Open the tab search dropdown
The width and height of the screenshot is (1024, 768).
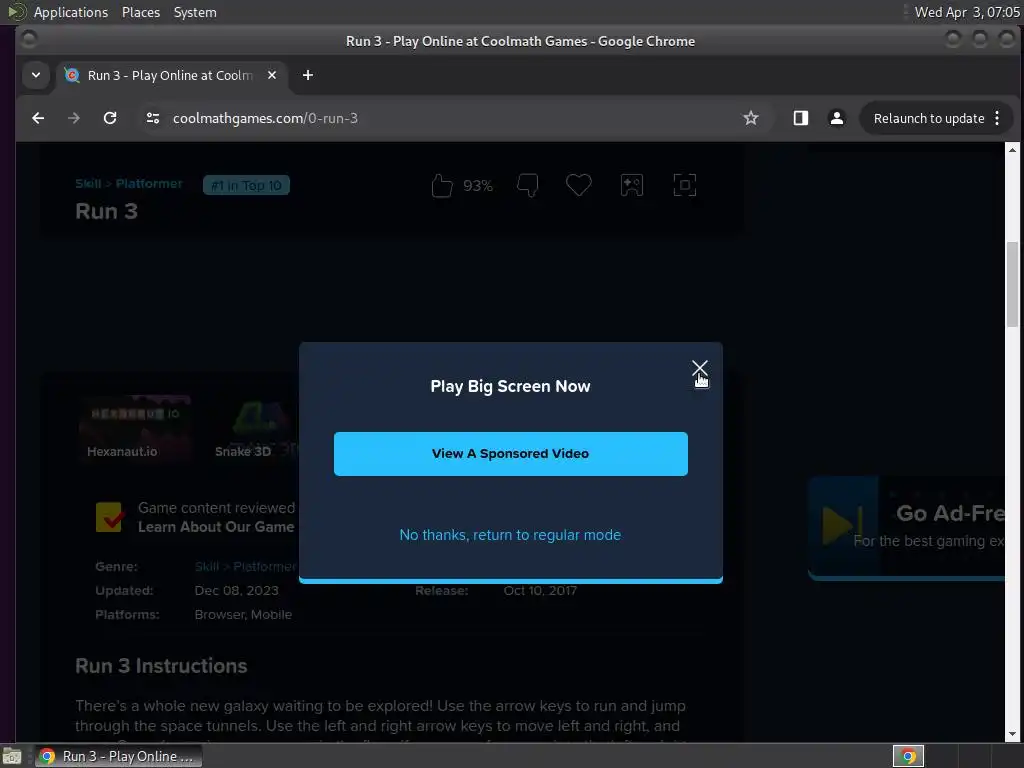coord(36,75)
